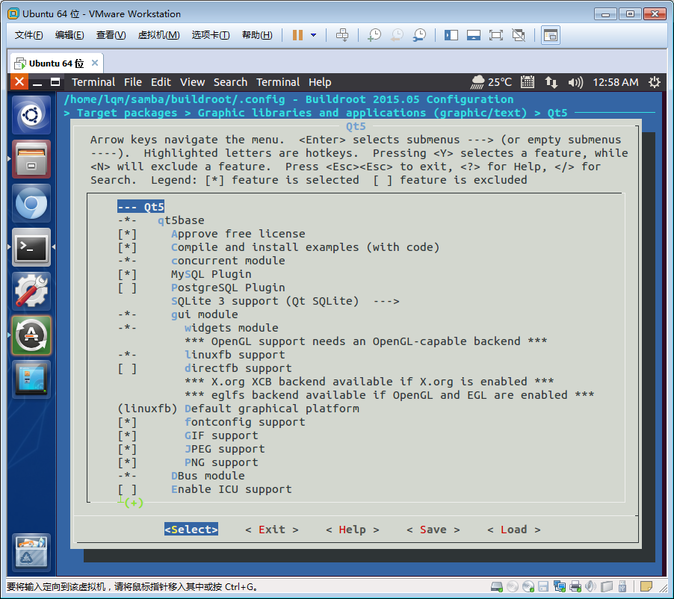Open the Search menu in terminal menubar

pyautogui.click(x=230, y=82)
